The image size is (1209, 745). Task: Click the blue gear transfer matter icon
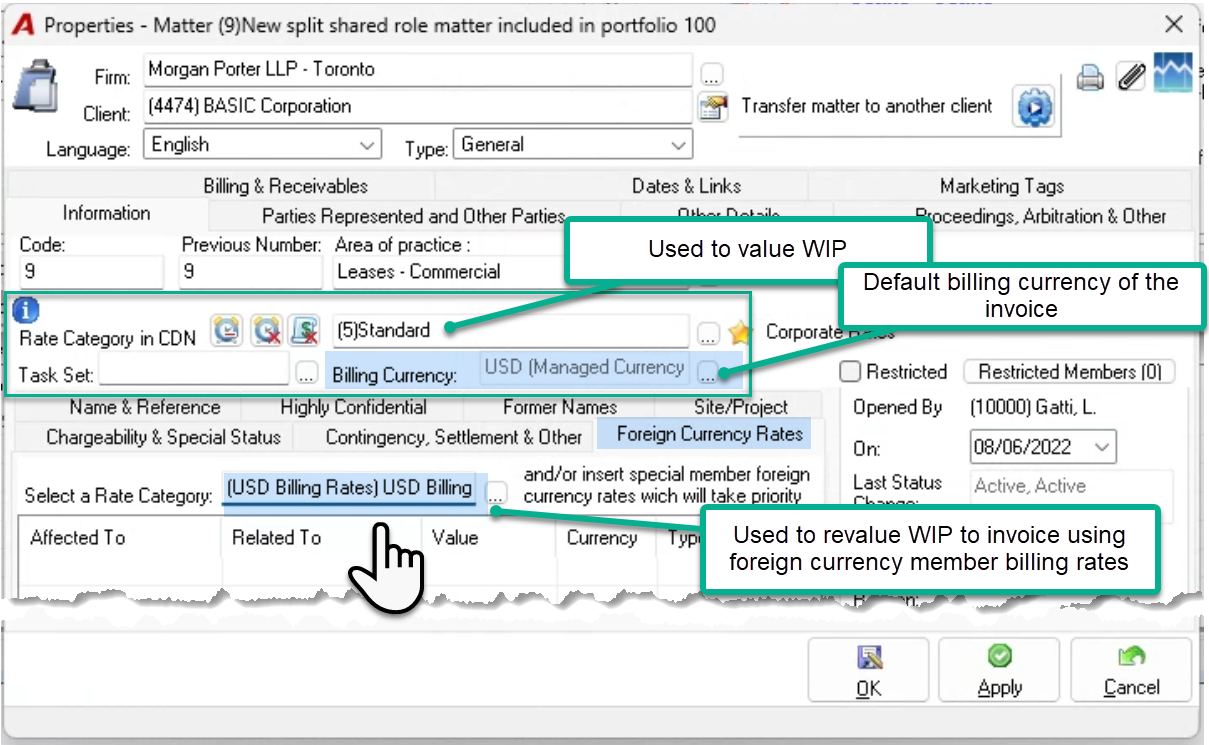coord(1034,106)
